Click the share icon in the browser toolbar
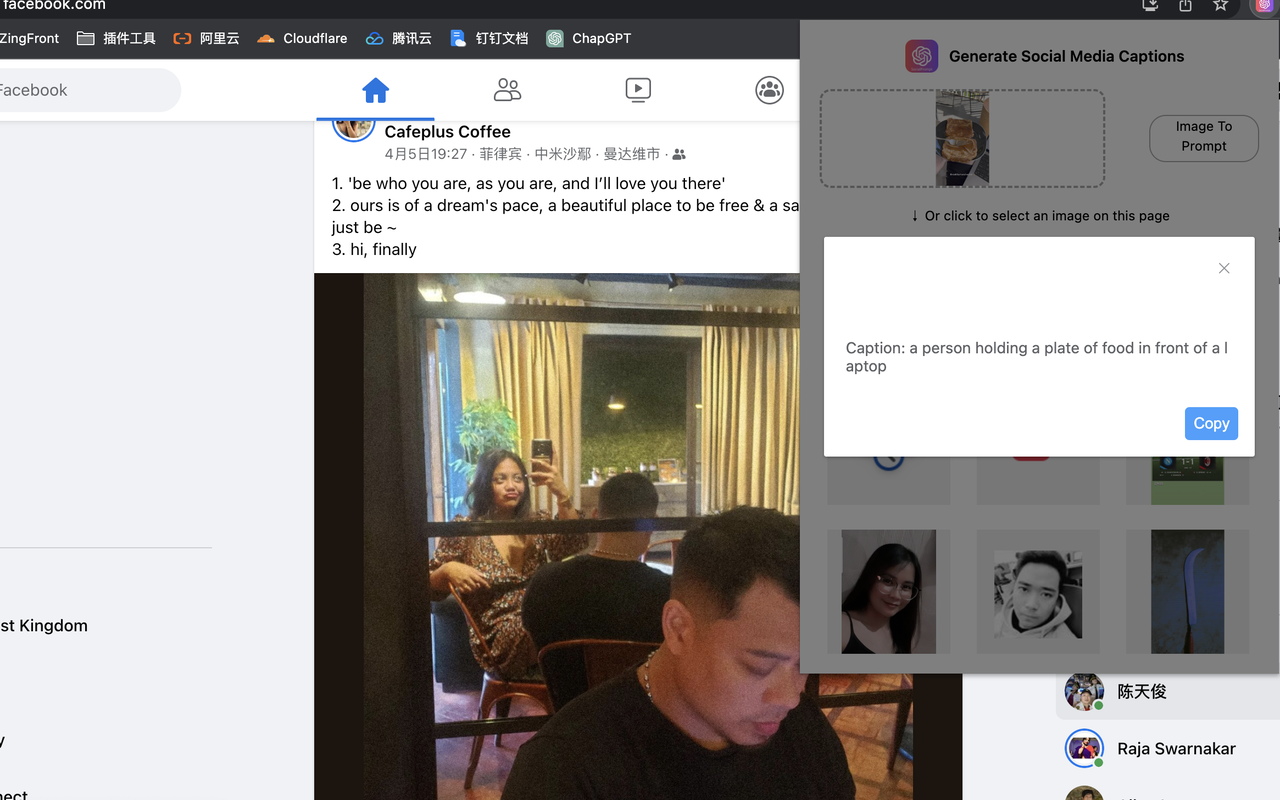The width and height of the screenshot is (1280, 800). (1185, 7)
